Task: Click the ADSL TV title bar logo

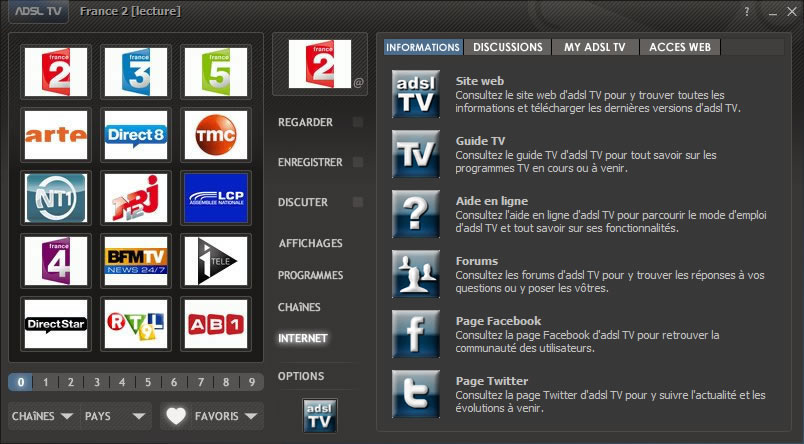Action: pyautogui.click(x=38, y=11)
